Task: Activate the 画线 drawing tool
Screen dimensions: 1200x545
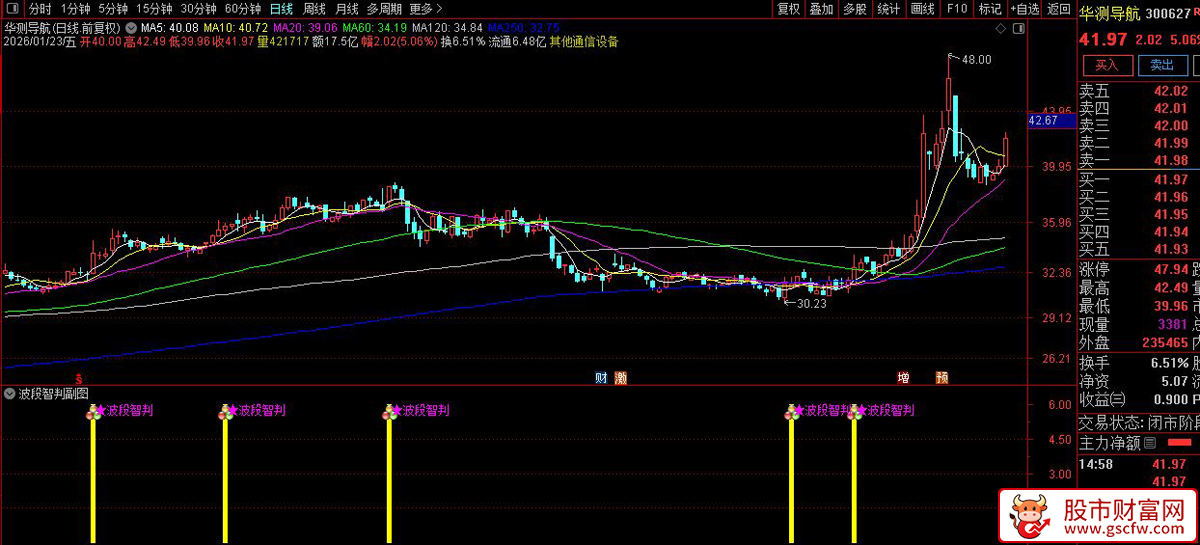Action: pyautogui.click(x=921, y=9)
